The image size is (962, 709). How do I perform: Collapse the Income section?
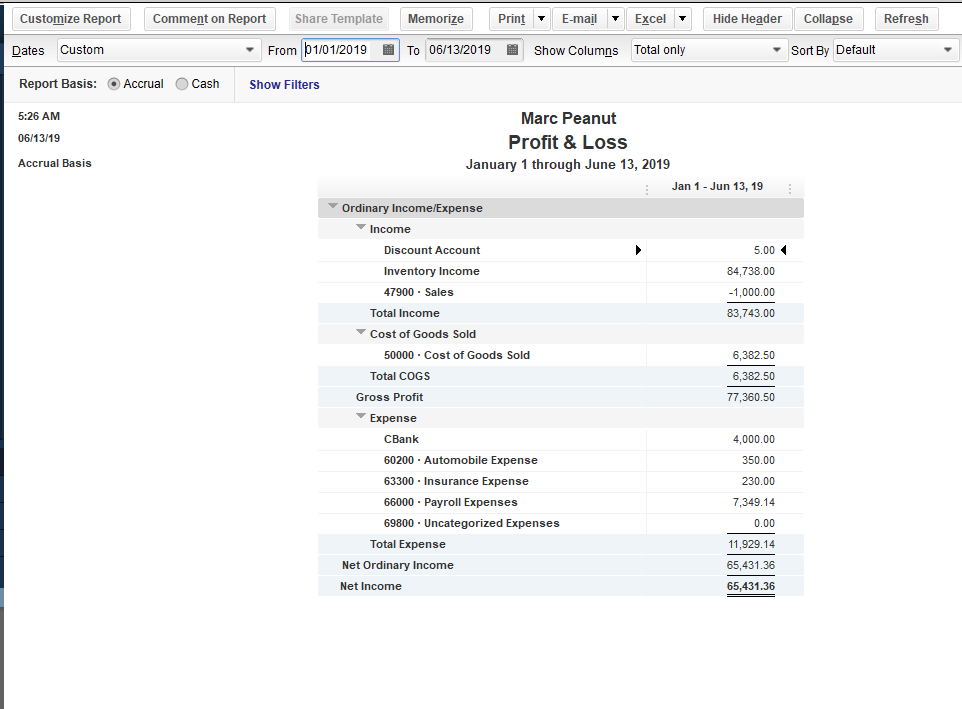click(361, 228)
